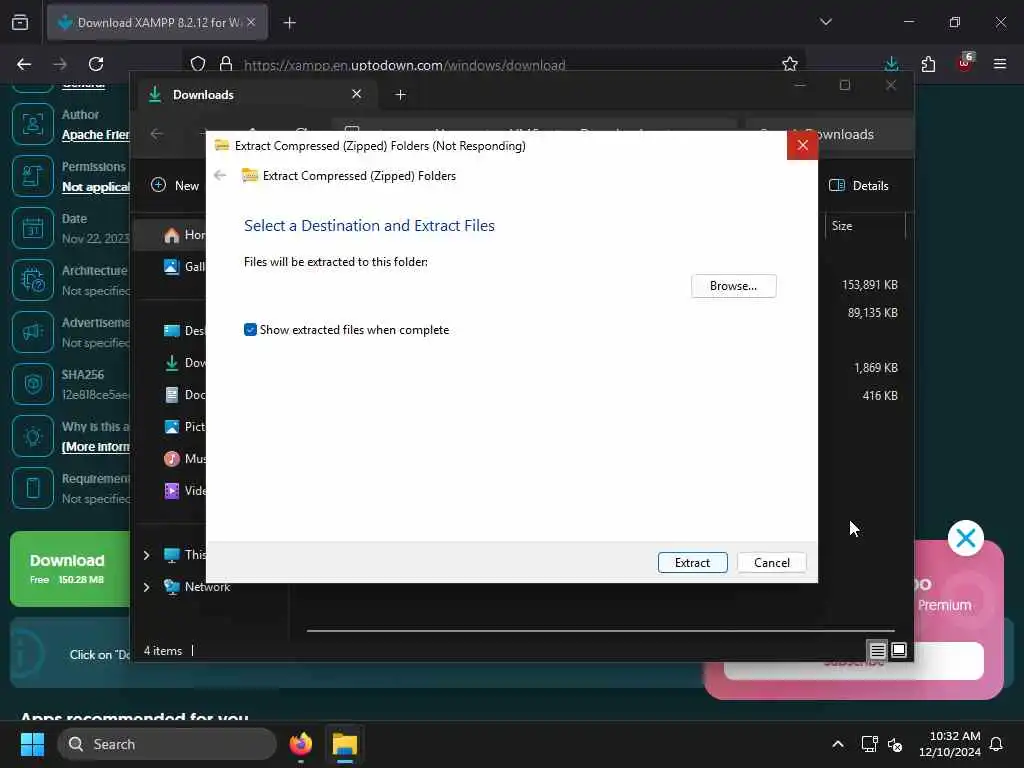This screenshot has height=768, width=1024.
Task: Select Network in Explorer sidebar
Action: (197, 586)
